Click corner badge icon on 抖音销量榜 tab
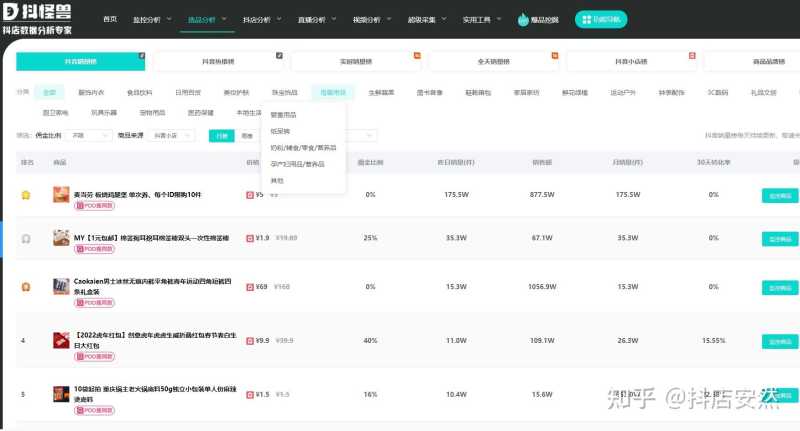 click(x=142, y=56)
